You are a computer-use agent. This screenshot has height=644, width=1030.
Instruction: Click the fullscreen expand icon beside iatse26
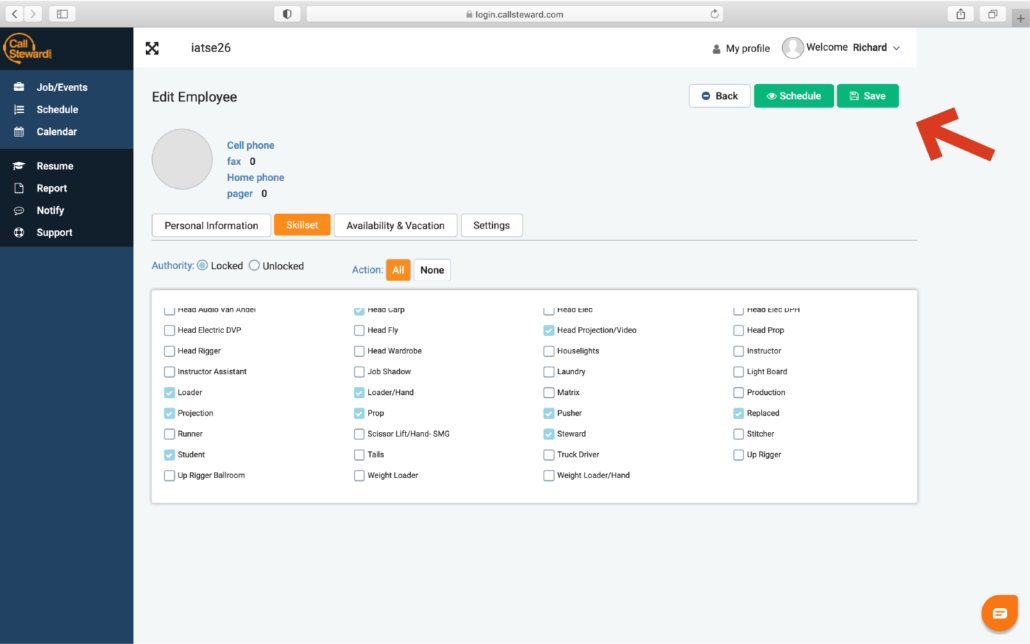click(x=152, y=48)
